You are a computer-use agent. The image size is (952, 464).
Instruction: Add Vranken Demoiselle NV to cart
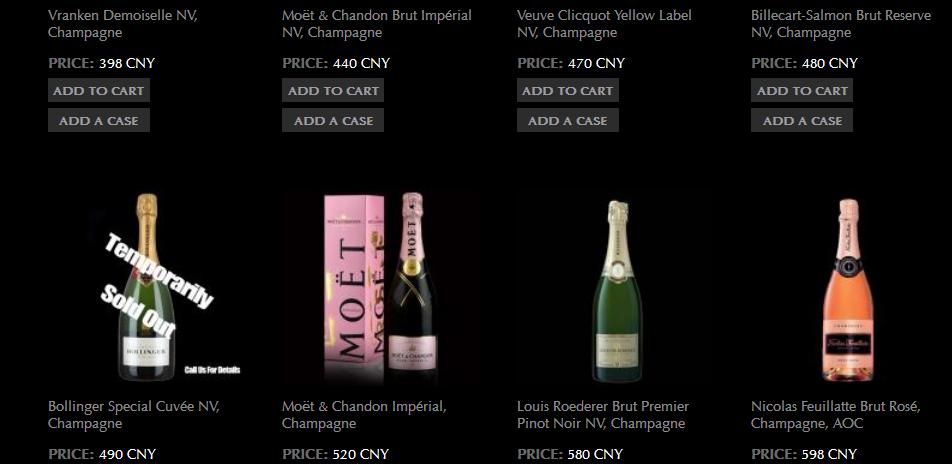click(x=98, y=90)
